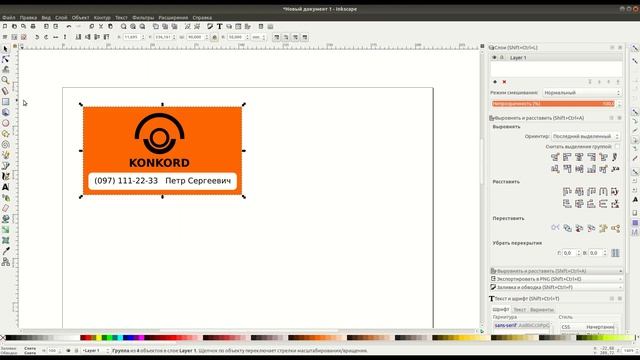This screenshot has height=360, width=640.
Task: Open the Layer 1 dropdown in status bar
Action: point(95,351)
